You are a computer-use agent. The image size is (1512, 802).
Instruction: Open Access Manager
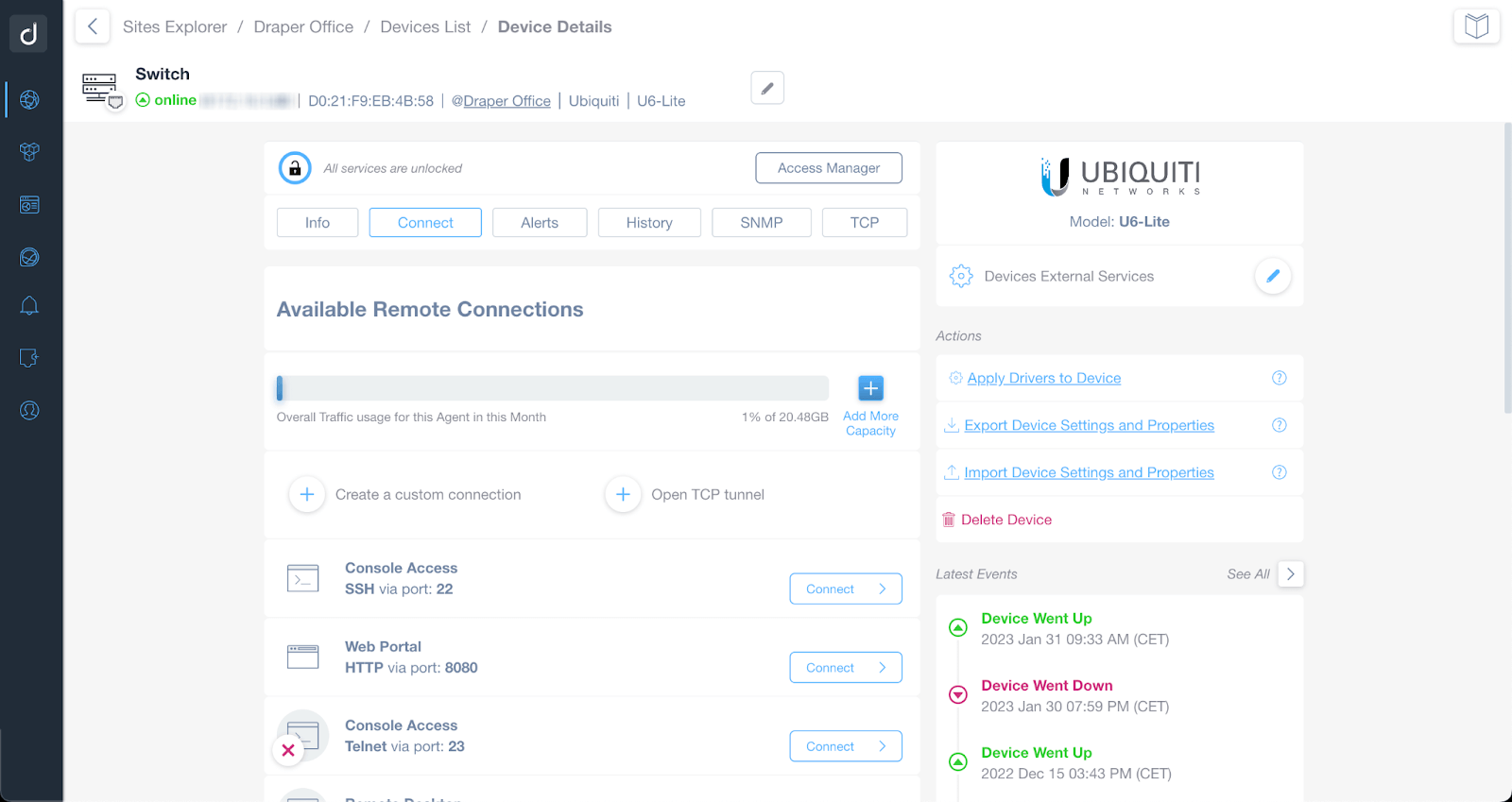pos(829,168)
